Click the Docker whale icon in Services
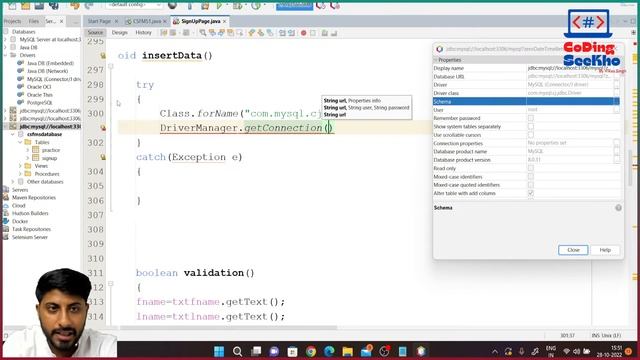Viewport: 640px width, 360px height. pos(6,221)
